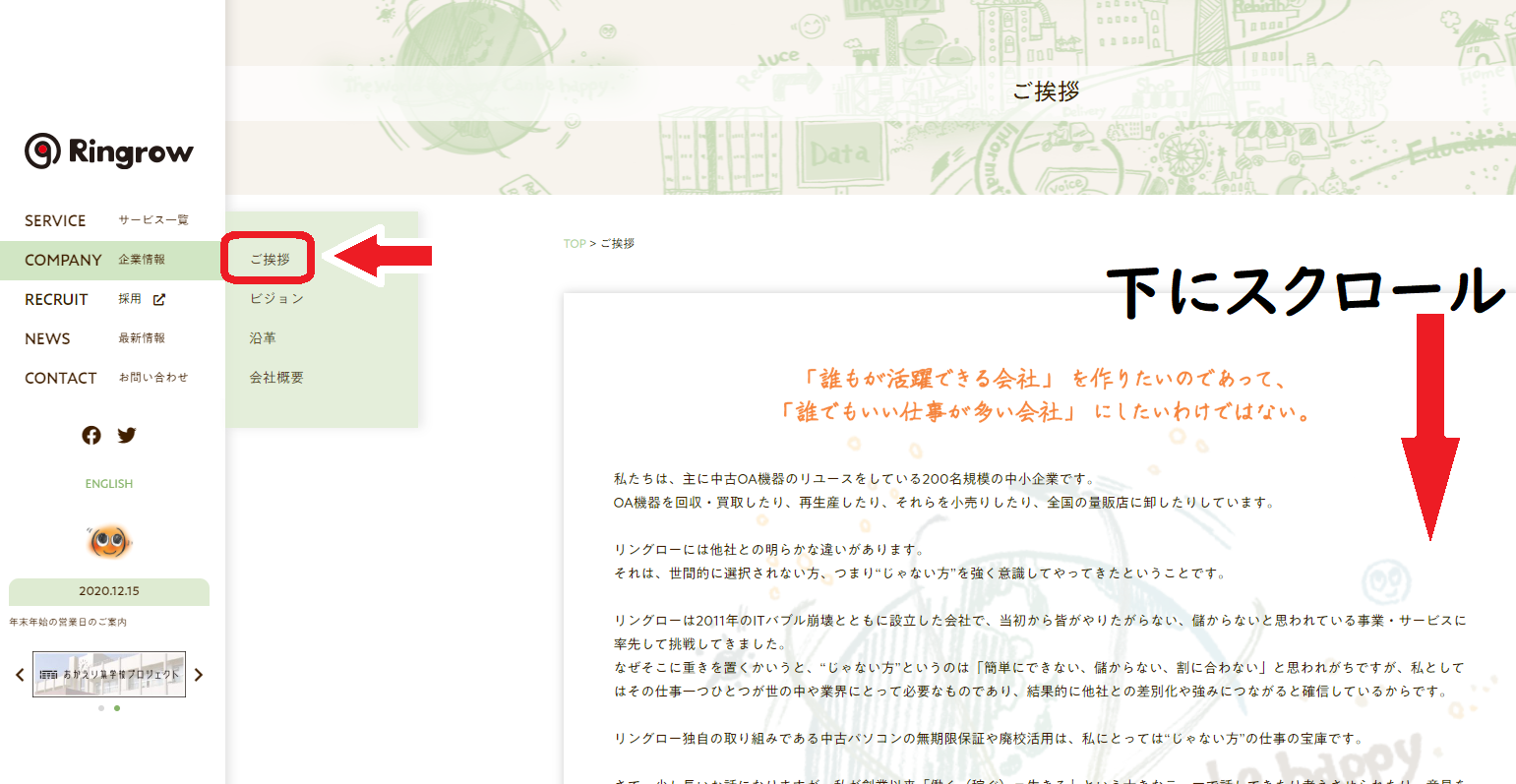Open the Ringrow Facebook page icon

[91, 435]
